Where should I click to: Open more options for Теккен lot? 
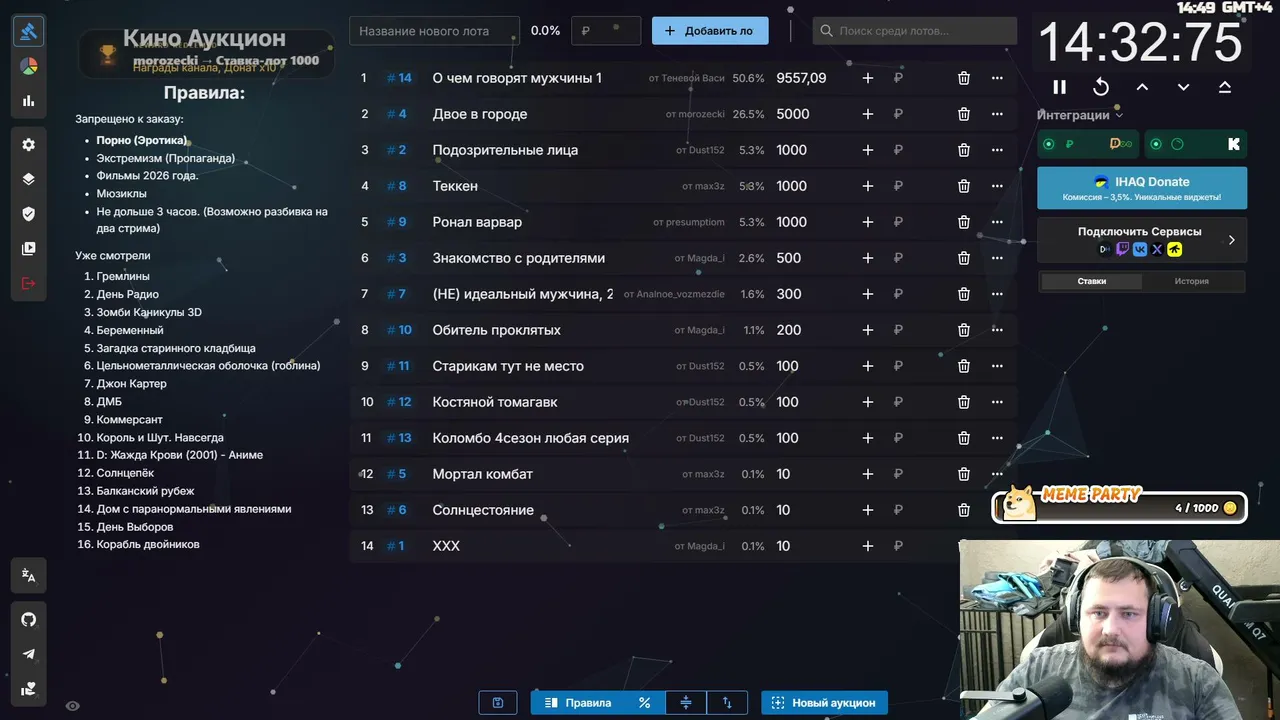(997, 186)
